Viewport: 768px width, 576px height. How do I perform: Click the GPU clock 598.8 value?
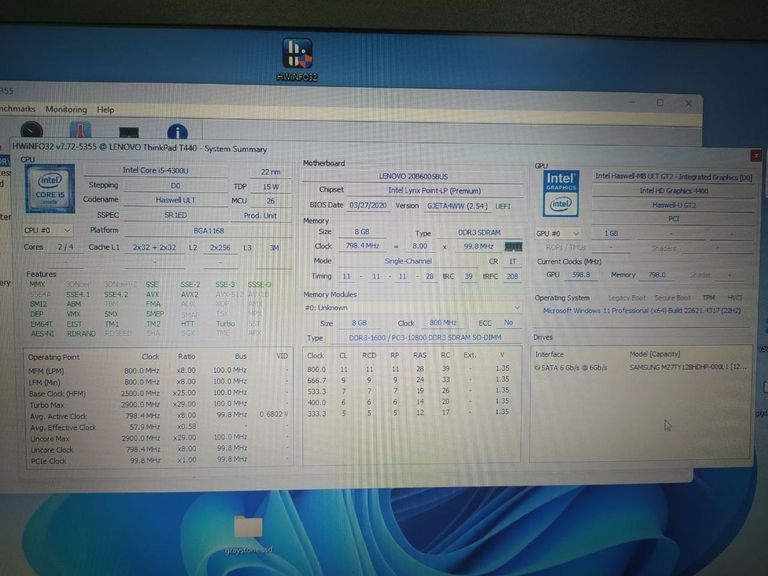pos(581,275)
